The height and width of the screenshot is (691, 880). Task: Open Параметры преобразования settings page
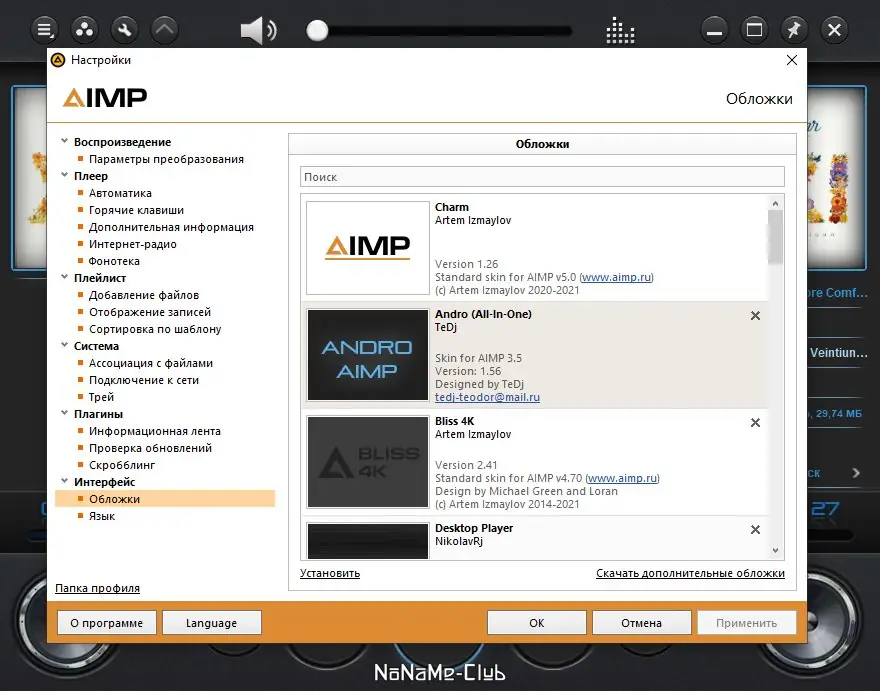pyautogui.click(x=166, y=159)
